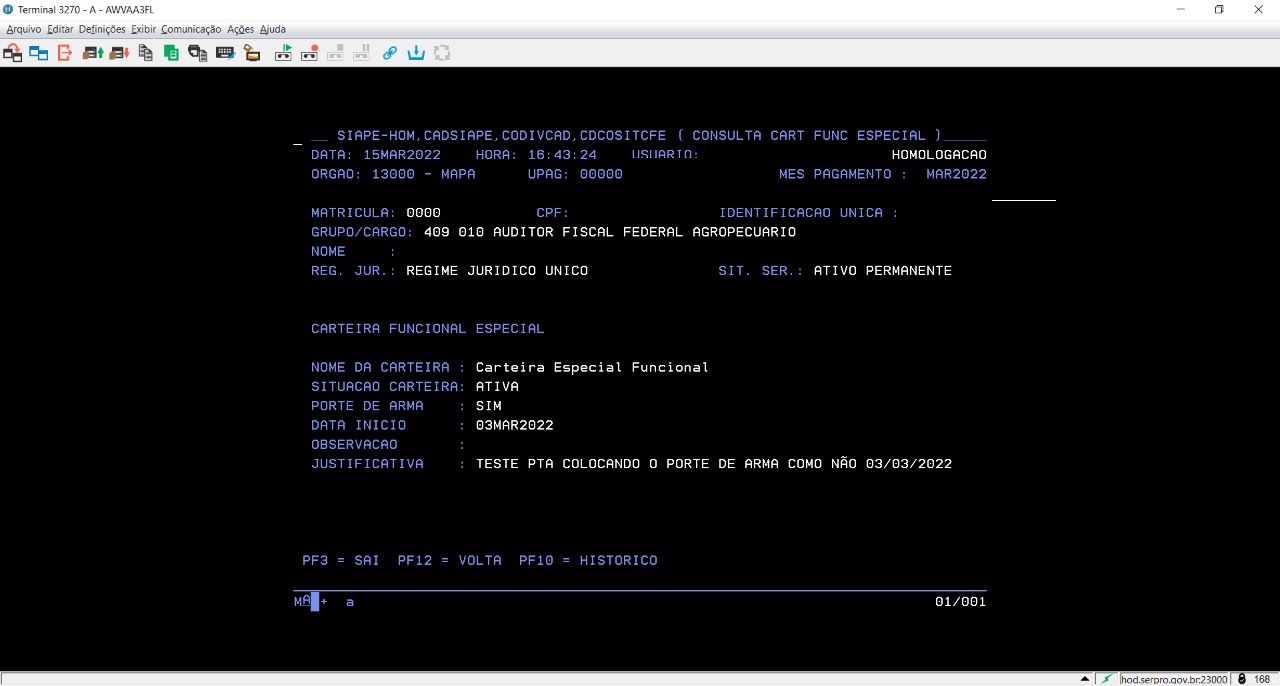Click the PF10 = HISTORICO option
This screenshot has width=1280, height=686.
588,561
